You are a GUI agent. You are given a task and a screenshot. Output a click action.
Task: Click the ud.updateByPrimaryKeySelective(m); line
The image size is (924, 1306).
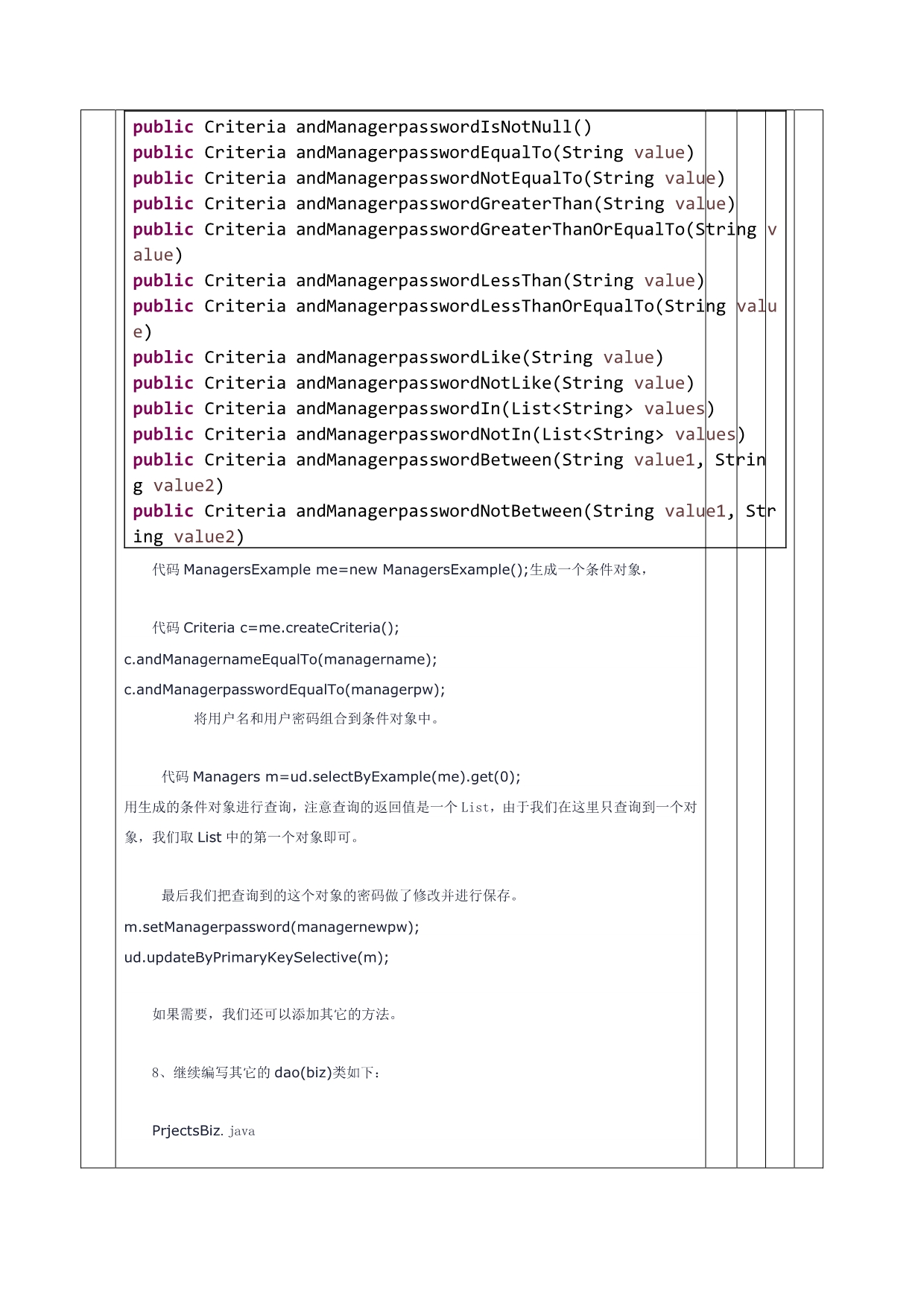tap(256, 958)
